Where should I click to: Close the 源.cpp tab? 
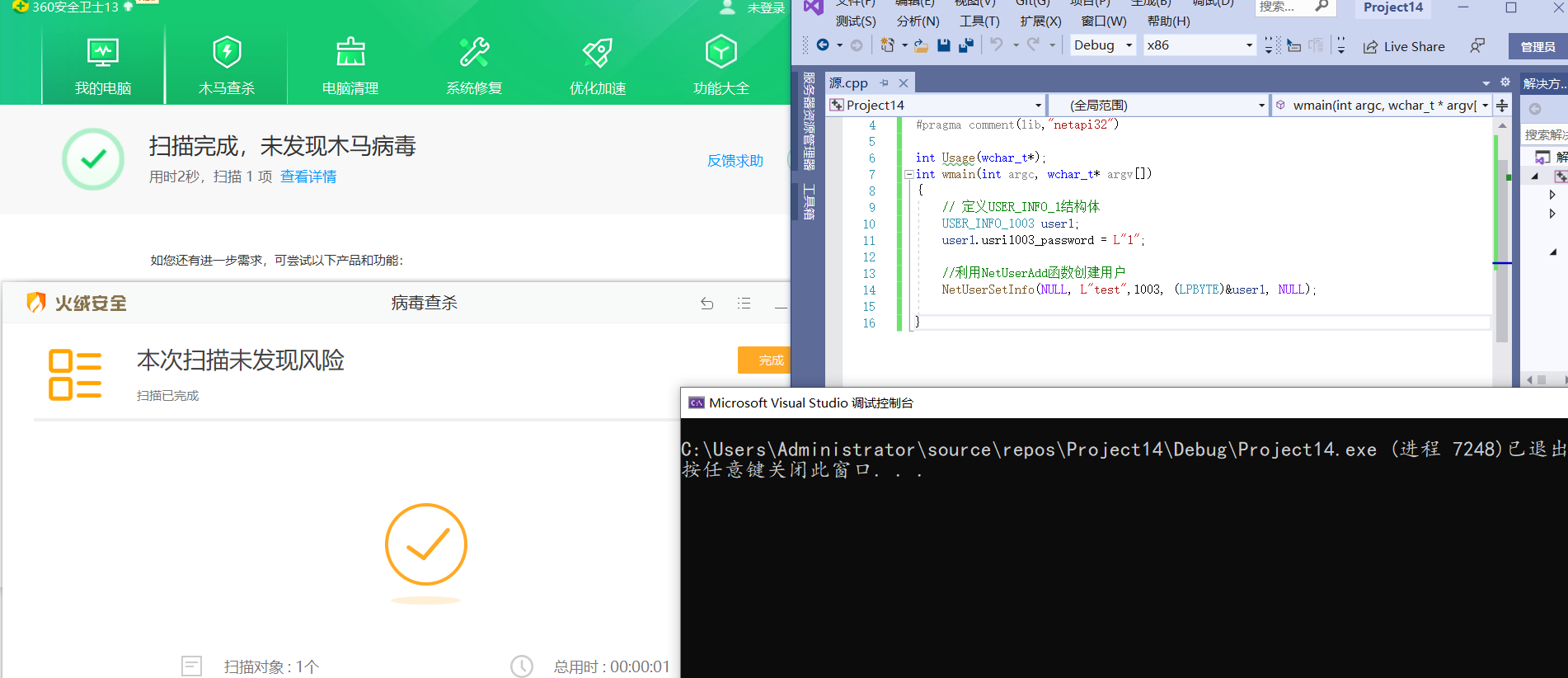904,83
